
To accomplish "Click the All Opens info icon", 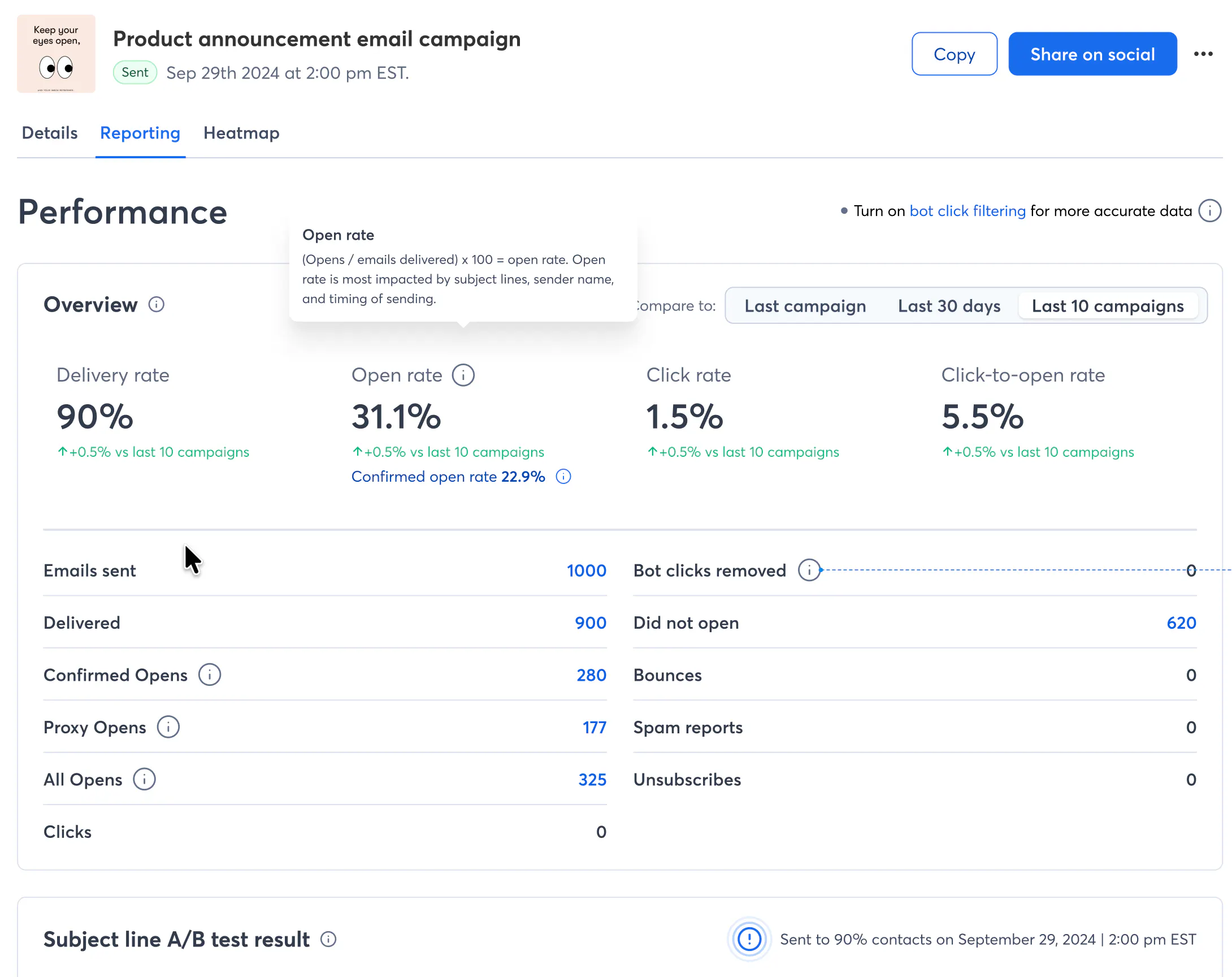I will [x=144, y=780].
